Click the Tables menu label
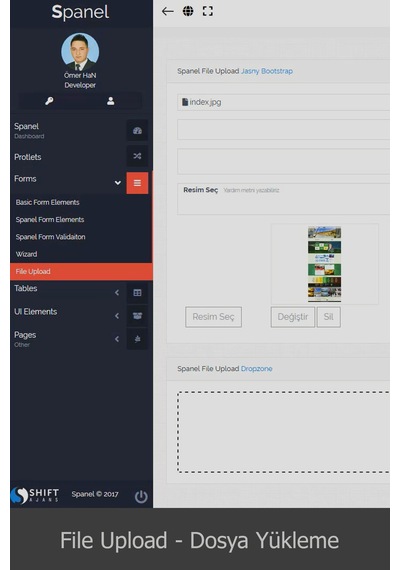Viewport: 400px width, 570px height. click(x=25, y=288)
